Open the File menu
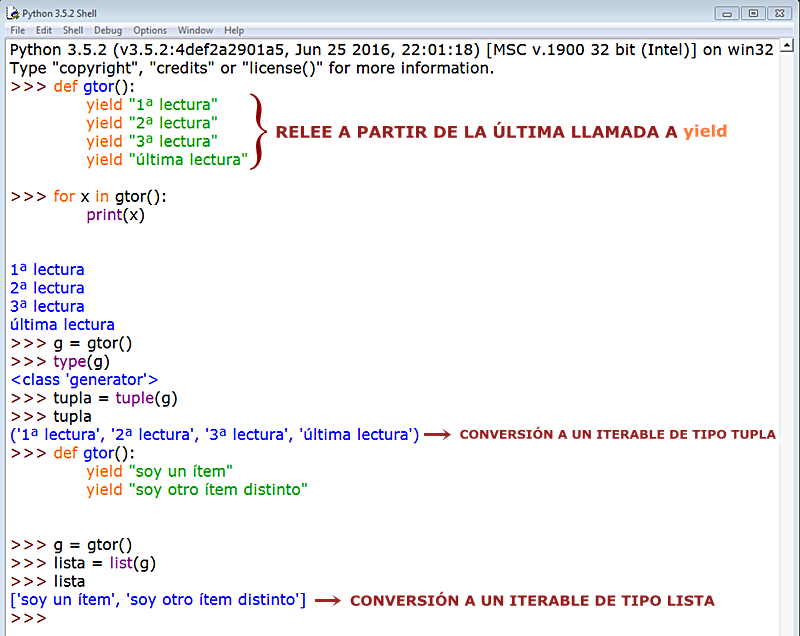 pos(17,29)
